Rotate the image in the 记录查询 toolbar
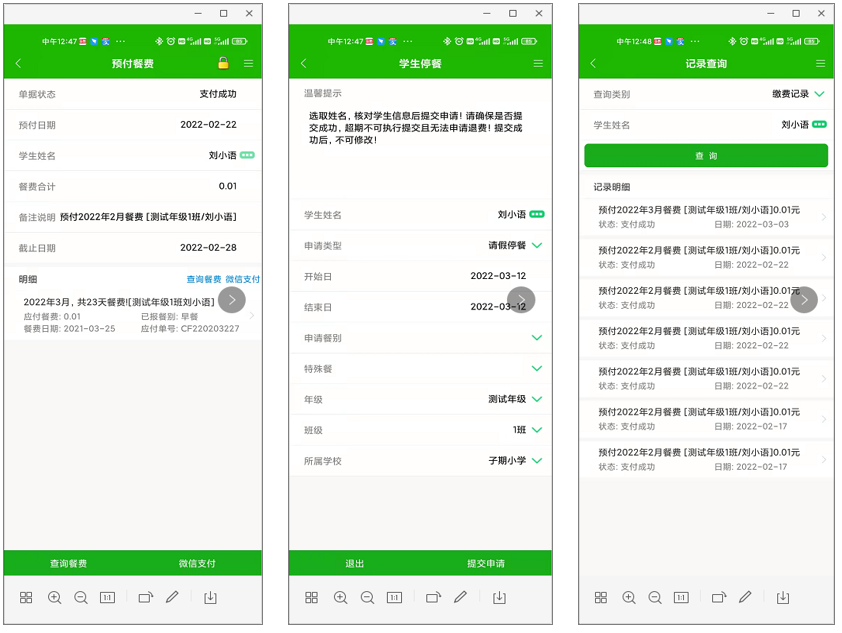The height and width of the screenshot is (633, 842). coord(719,598)
